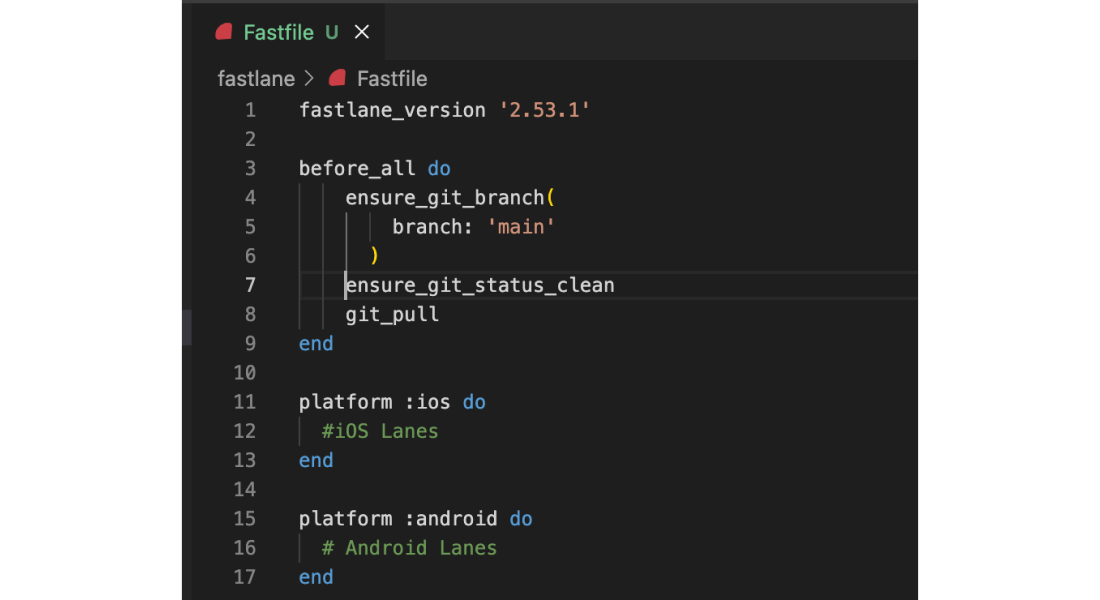Click line number 7 in the gutter

tap(249, 285)
